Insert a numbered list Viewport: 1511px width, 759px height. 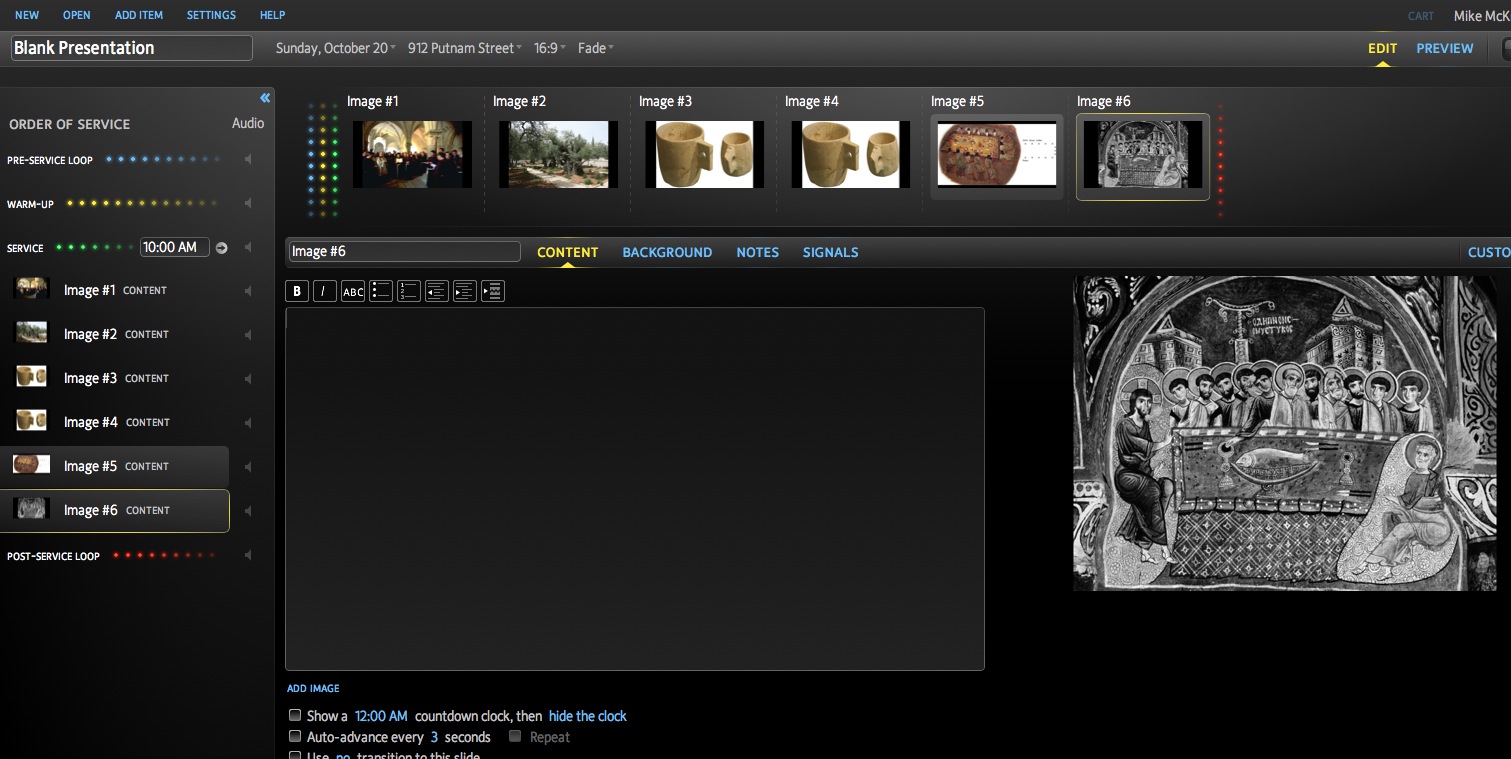(409, 291)
